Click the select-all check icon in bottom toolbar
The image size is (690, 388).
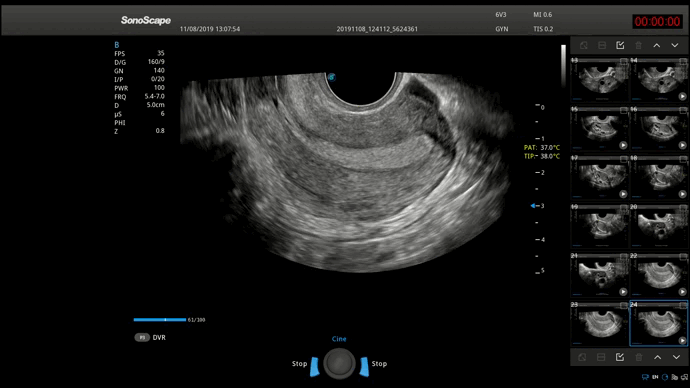click(x=620, y=357)
